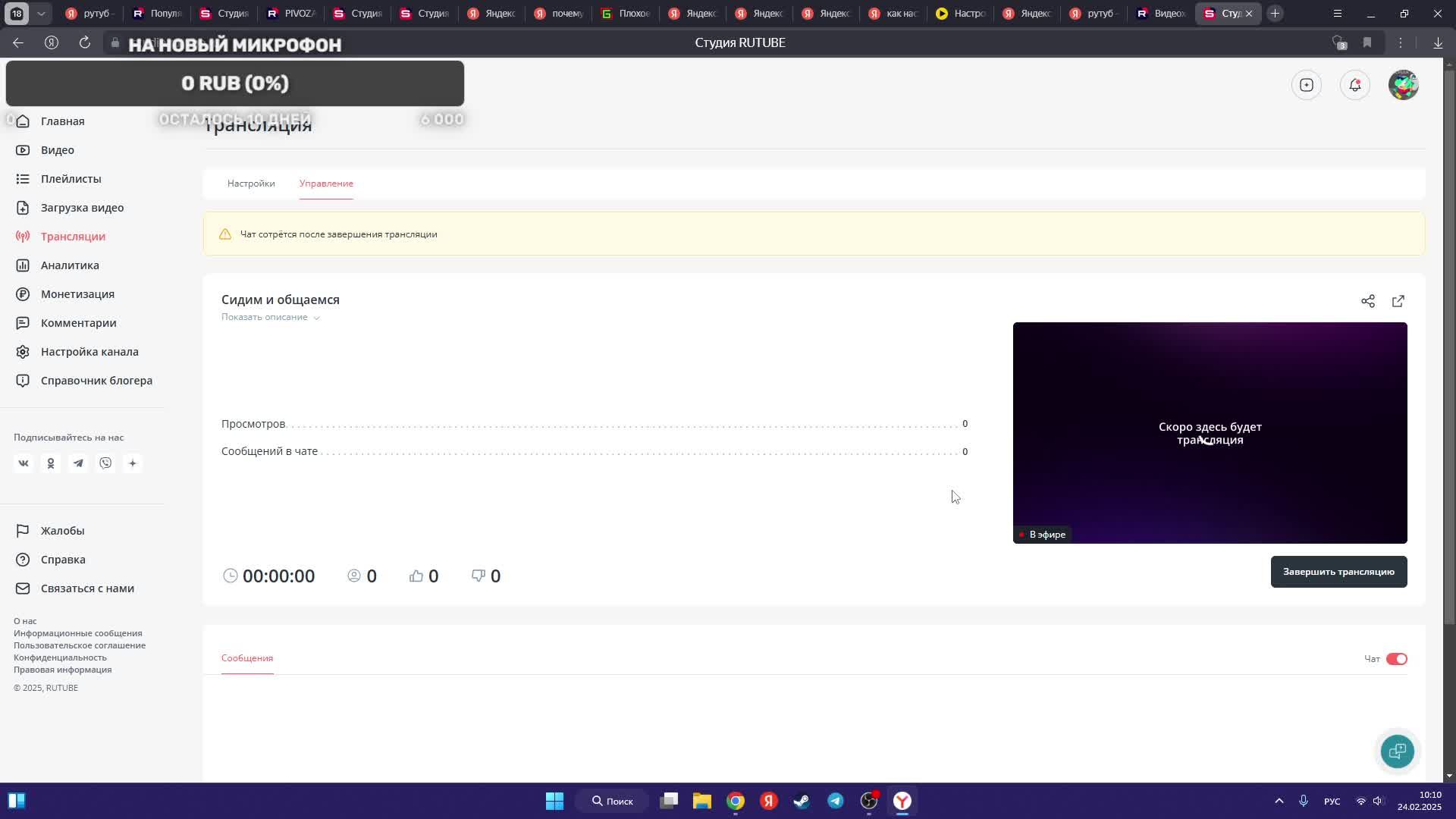Open Комментарии in the sidebar
This screenshot has height=819, width=1456.
66,323
